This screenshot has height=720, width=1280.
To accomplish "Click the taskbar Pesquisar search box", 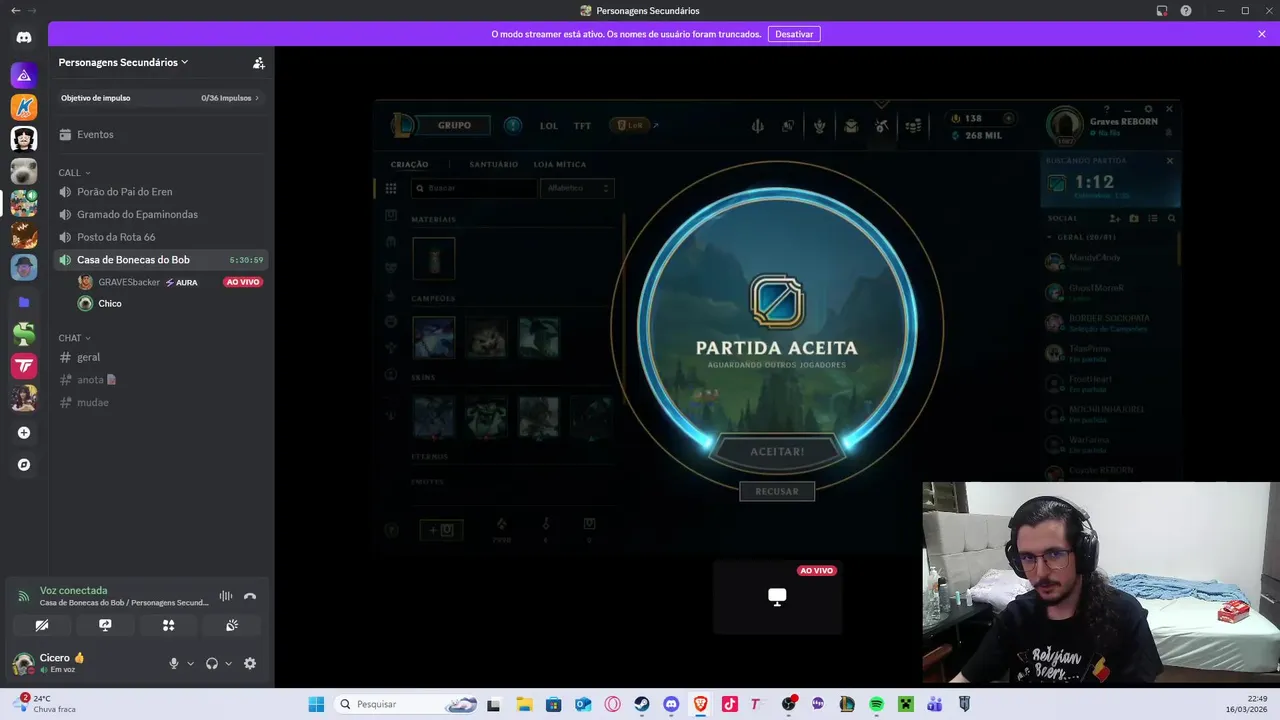I will 406,704.
